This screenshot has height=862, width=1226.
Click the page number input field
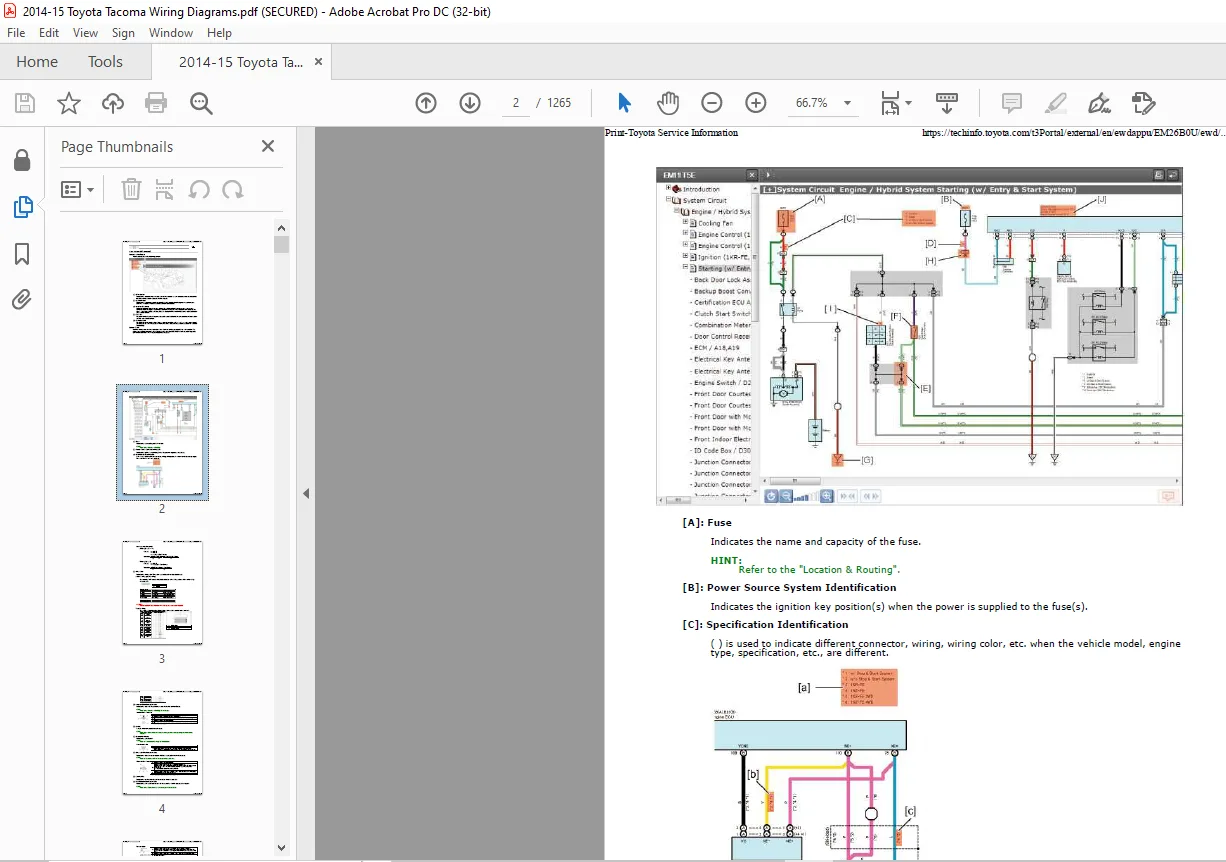click(x=516, y=103)
